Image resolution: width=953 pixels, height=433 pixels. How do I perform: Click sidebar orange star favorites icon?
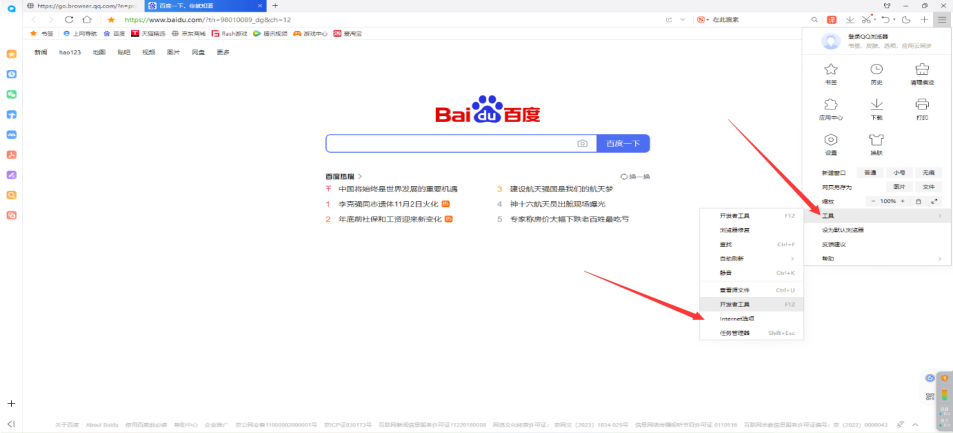click(x=11, y=54)
